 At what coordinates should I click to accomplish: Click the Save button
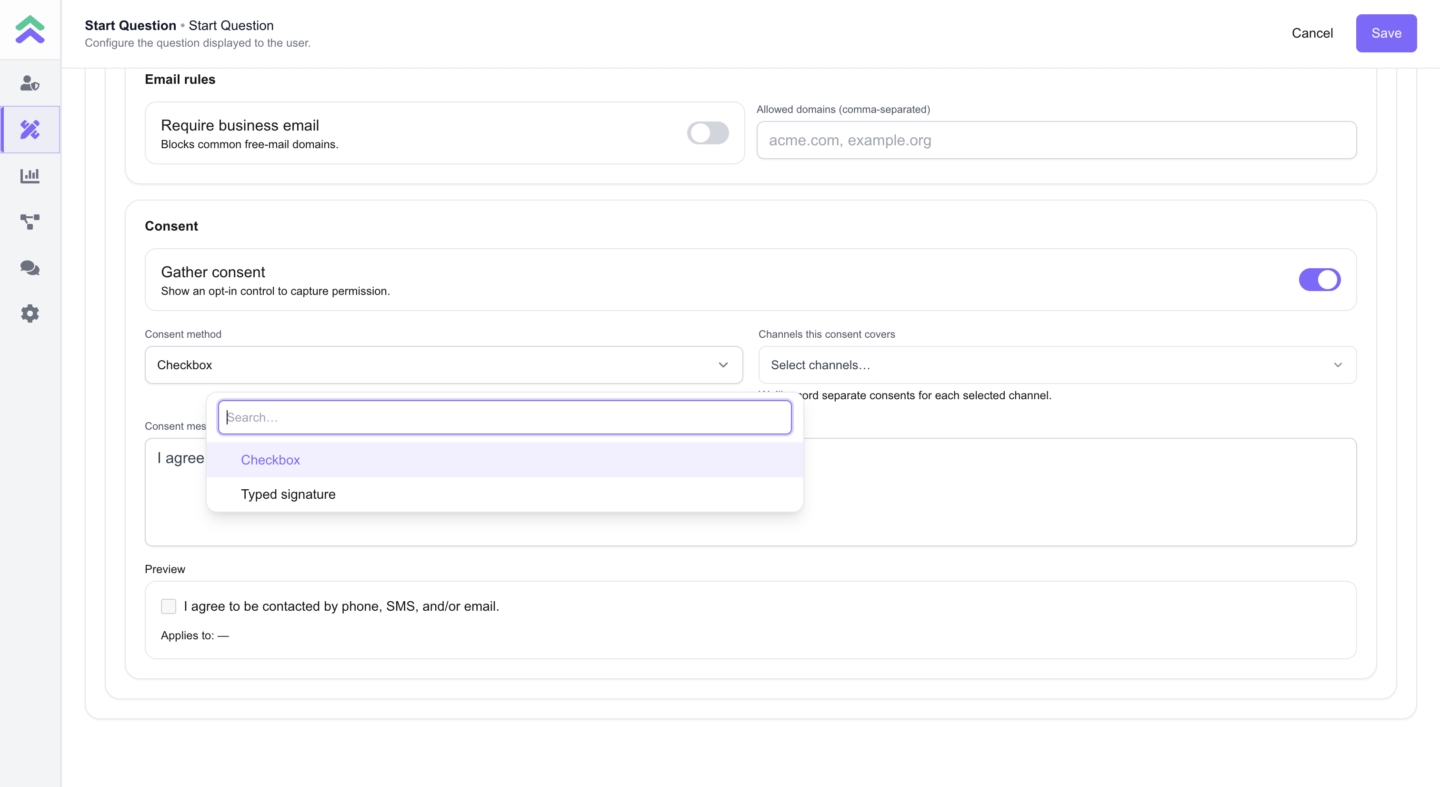(x=1386, y=33)
